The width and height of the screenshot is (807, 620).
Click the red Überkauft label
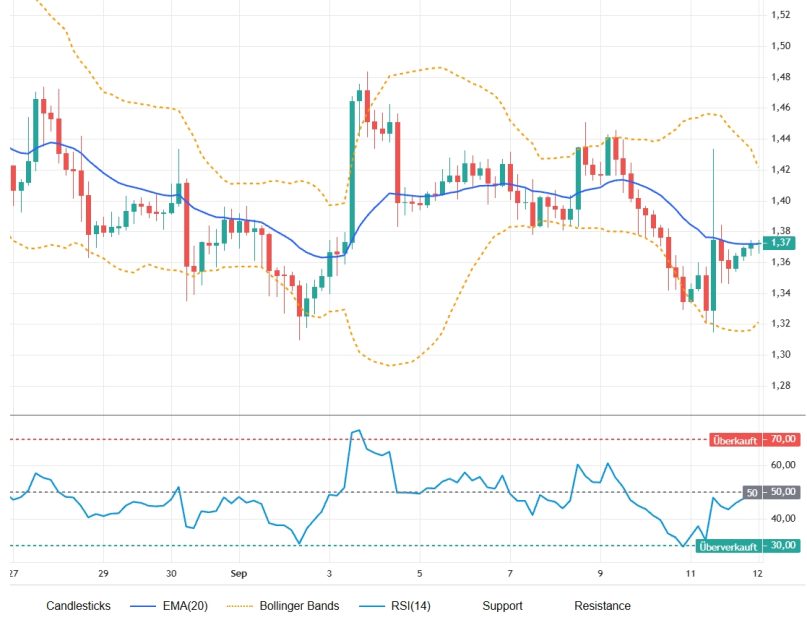pos(735,440)
